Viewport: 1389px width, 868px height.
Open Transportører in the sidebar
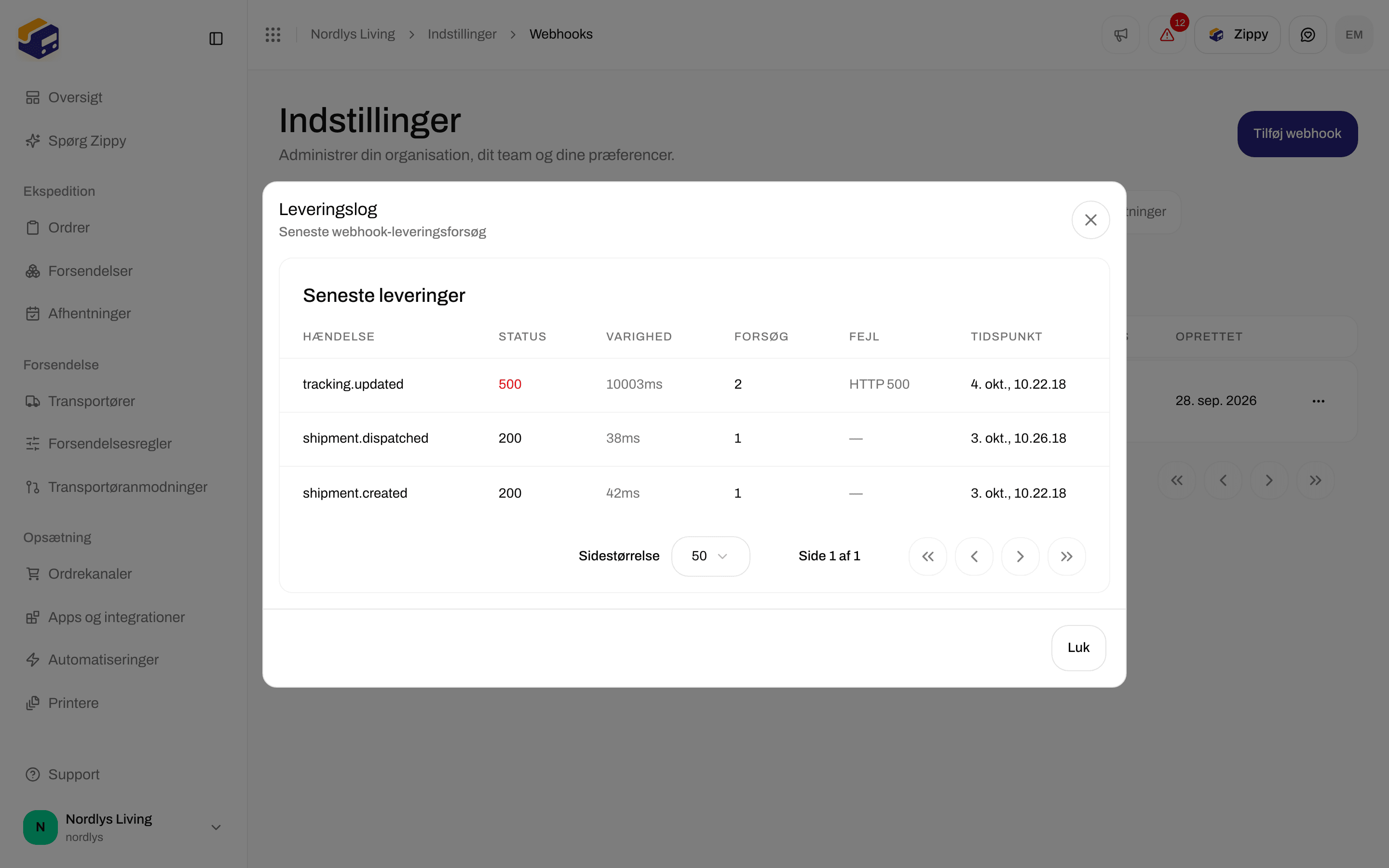click(x=123, y=401)
